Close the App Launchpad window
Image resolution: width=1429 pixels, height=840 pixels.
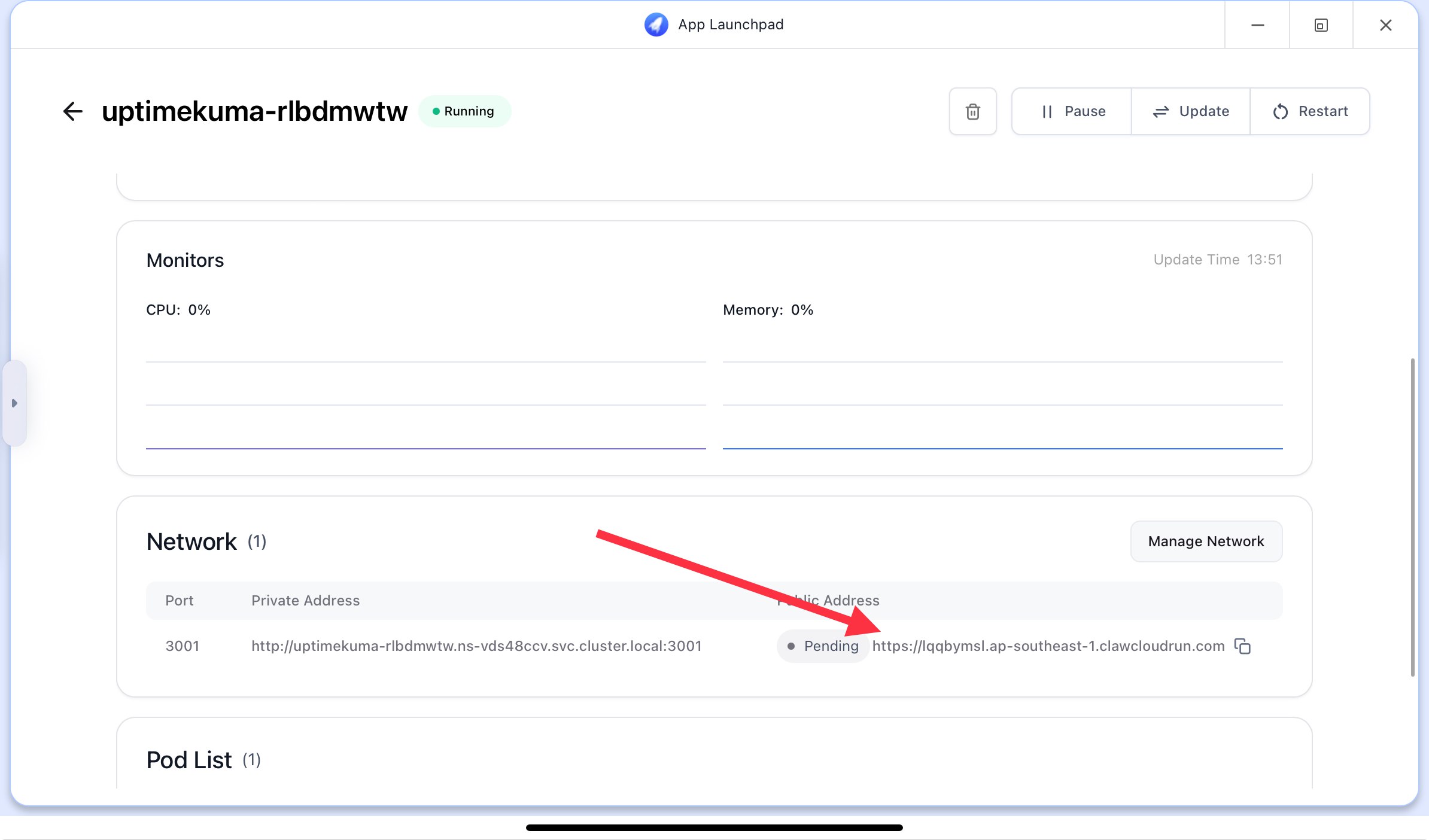point(1385,25)
